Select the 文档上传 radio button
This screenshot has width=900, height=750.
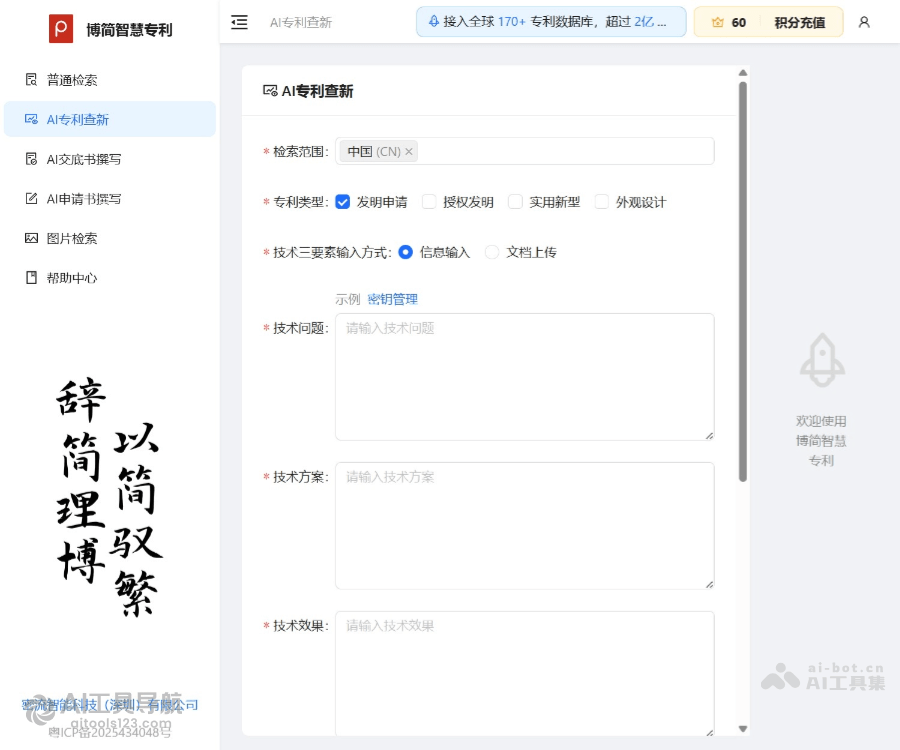pyautogui.click(x=492, y=252)
